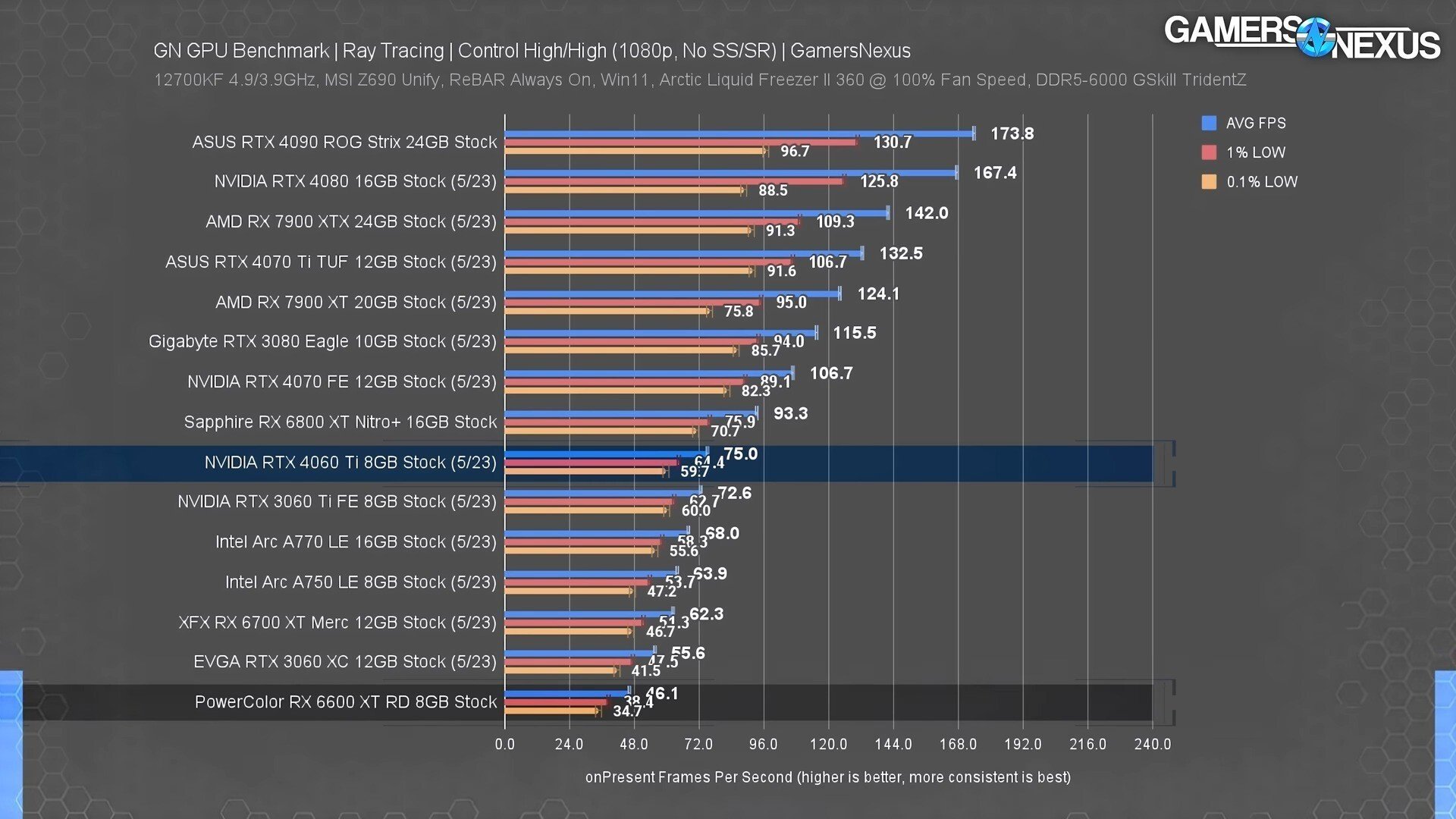Click the 72.0 x-axis tick label
This screenshot has height=819, width=1456.
point(698,744)
